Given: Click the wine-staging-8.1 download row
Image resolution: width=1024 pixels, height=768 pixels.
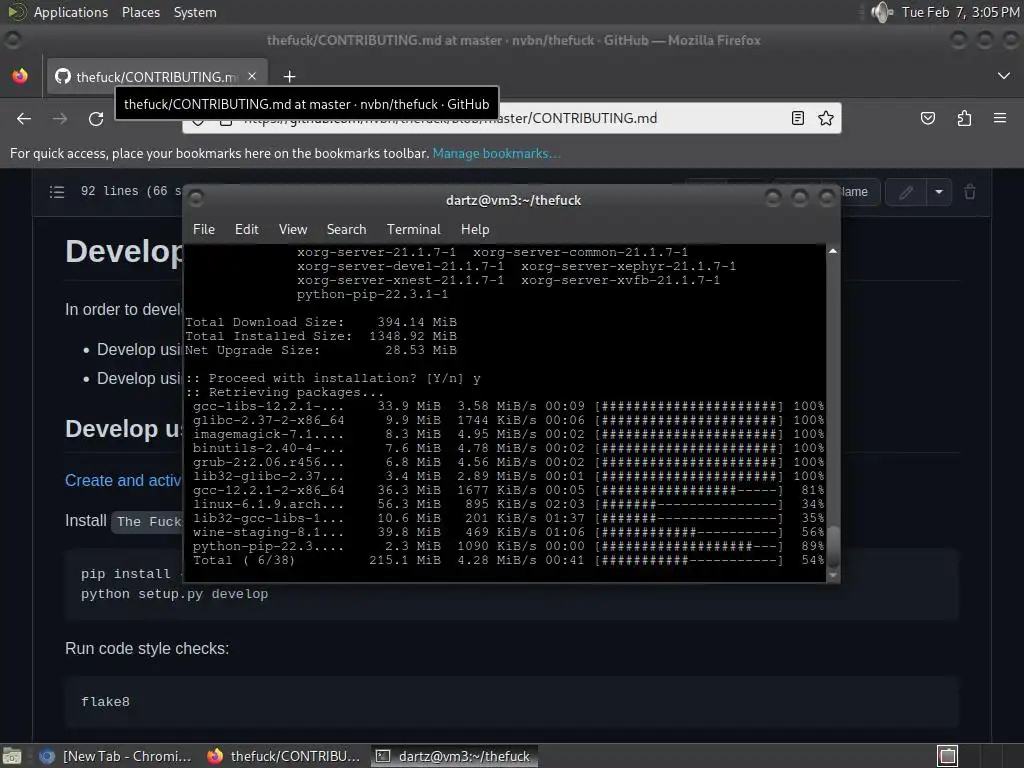Looking at the screenshot, I should click(x=508, y=532).
